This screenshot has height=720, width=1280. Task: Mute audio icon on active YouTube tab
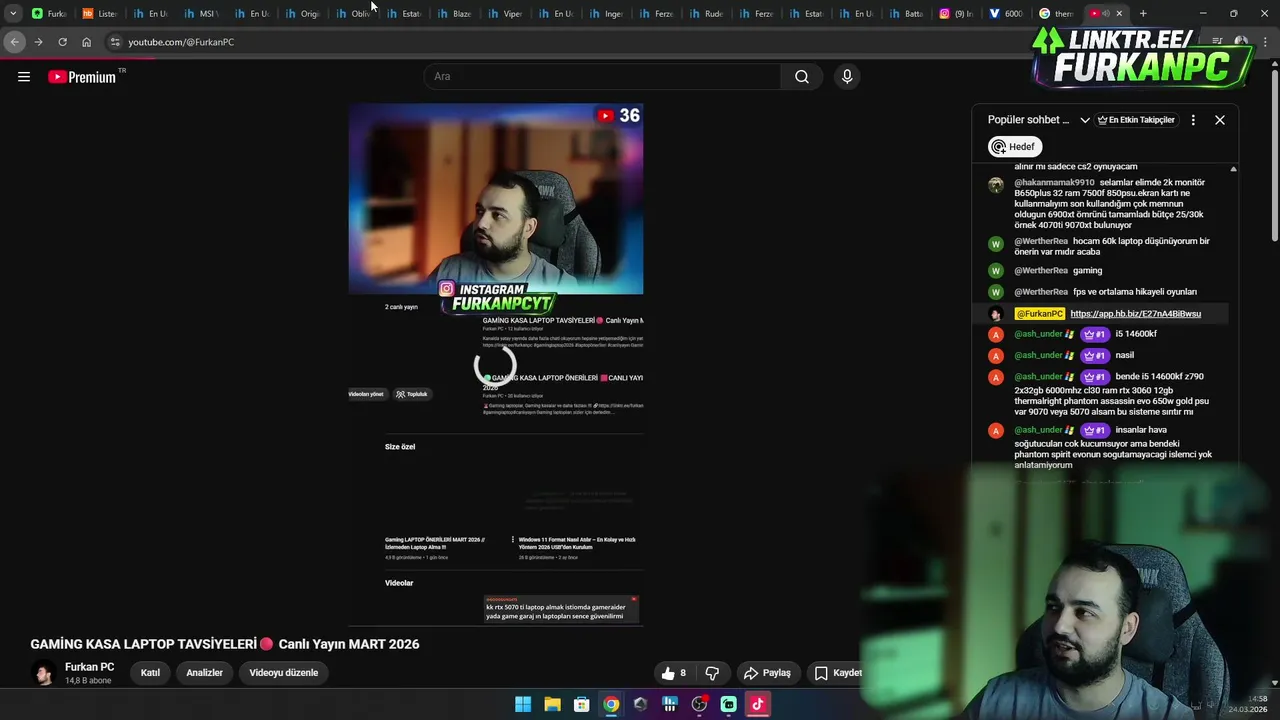point(1106,14)
